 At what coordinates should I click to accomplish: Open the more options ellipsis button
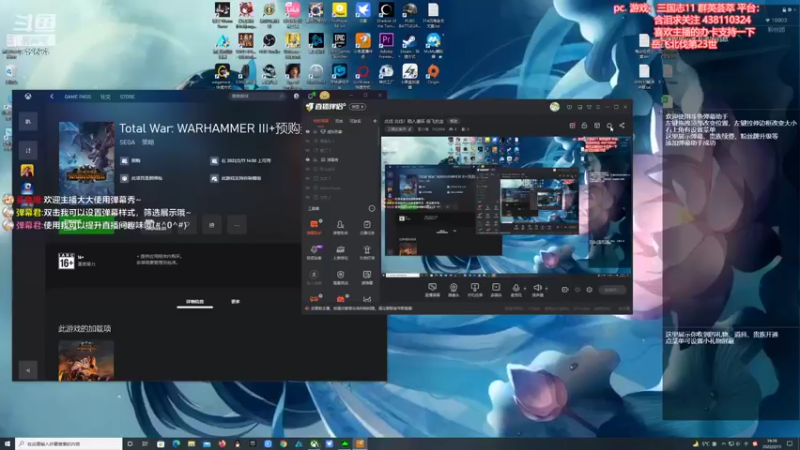(x=237, y=225)
